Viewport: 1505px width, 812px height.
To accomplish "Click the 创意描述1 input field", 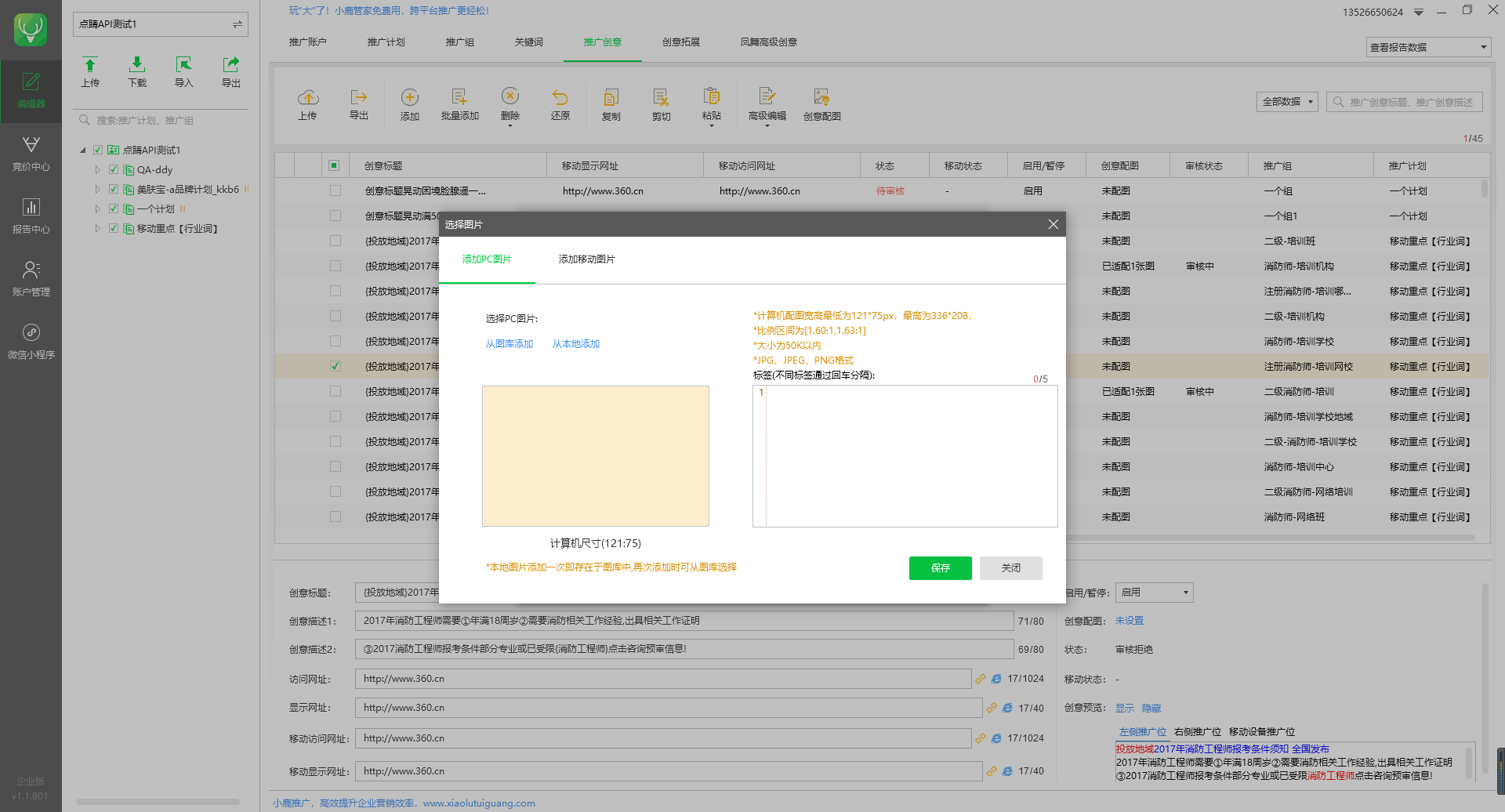I will (x=684, y=621).
